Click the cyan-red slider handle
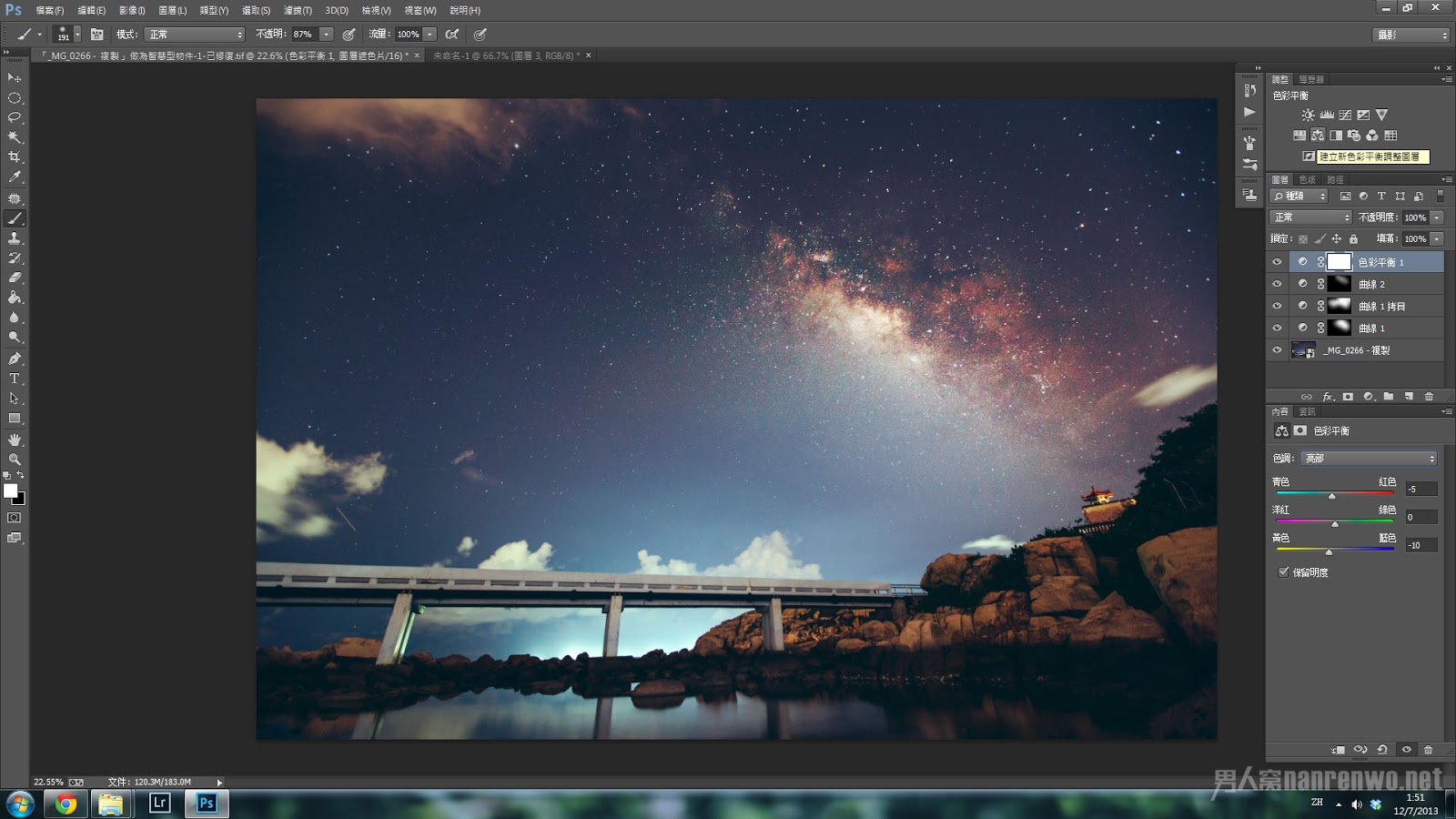Viewport: 1456px width, 819px height. [1332, 496]
